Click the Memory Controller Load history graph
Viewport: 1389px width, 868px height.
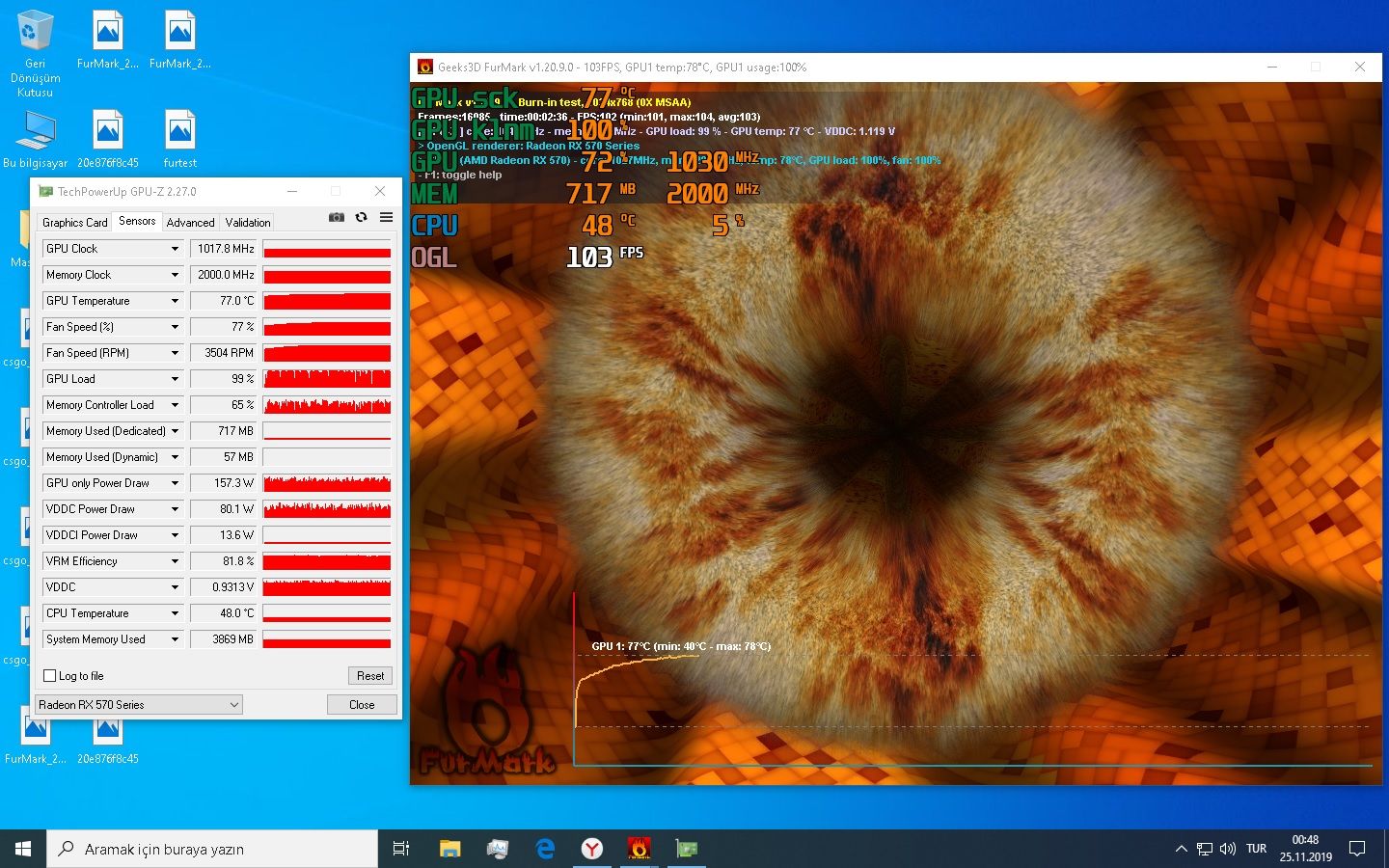click(x=327, y=405)
